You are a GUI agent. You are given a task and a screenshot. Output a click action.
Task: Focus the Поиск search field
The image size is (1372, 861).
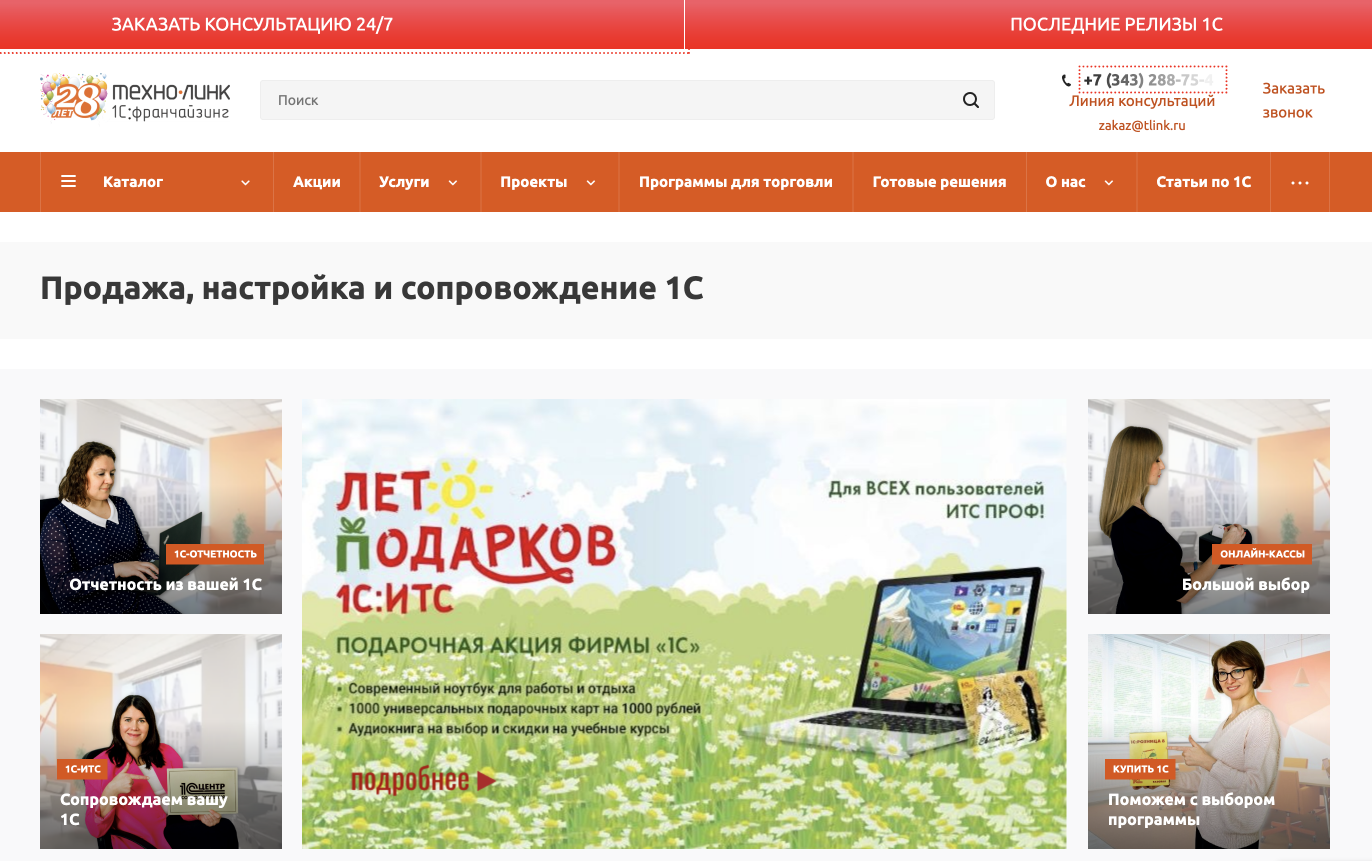627,100
